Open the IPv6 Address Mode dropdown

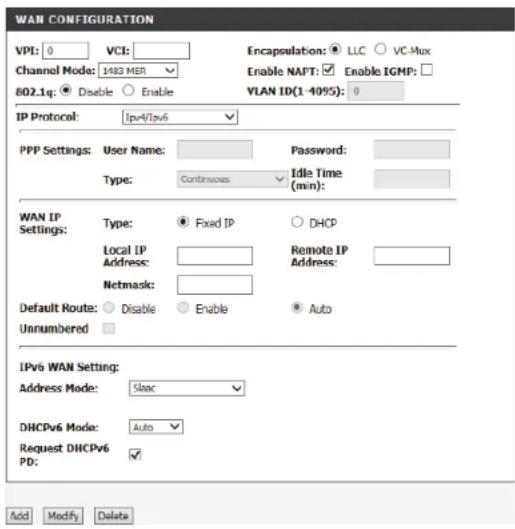(187, 388)
